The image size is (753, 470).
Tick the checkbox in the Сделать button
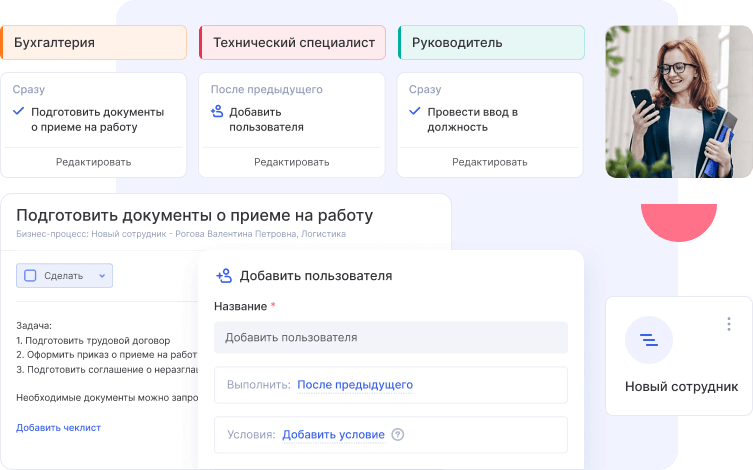[x=30, y=276]
